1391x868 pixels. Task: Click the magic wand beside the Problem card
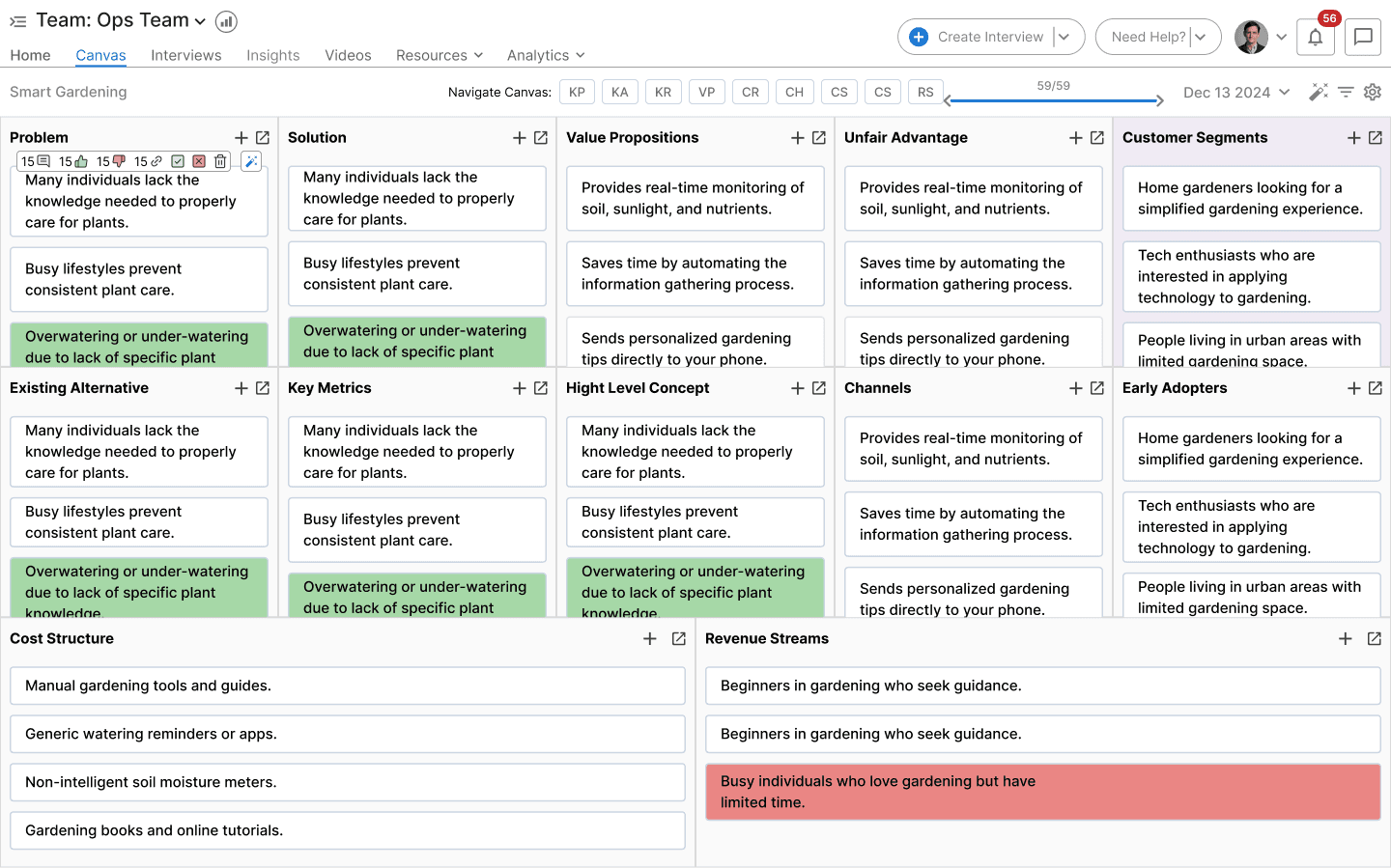(251, 161)
